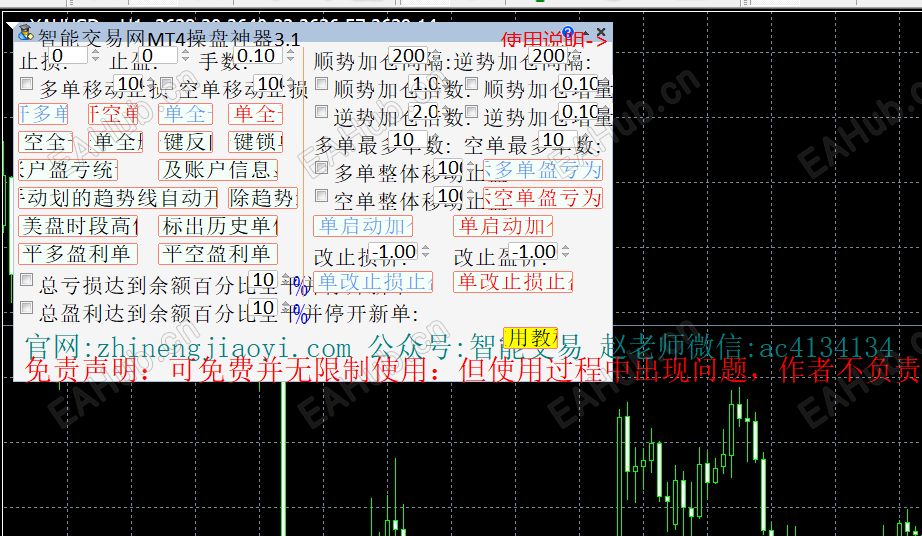Click the 平多盈利单 button
Image resolution: width=922 pixels, height=536 pixels.
[x=78, y=254]
